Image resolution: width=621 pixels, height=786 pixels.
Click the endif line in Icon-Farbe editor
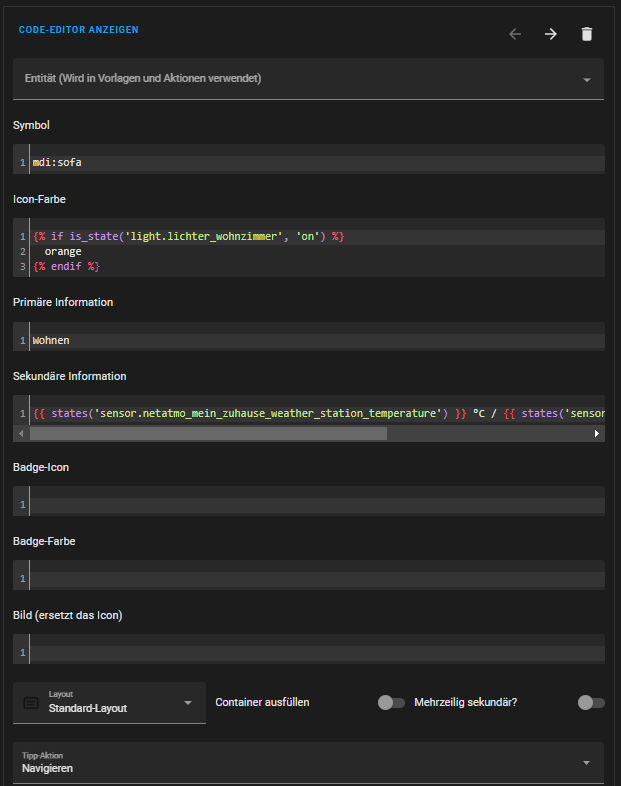pyautogui.click(x=67, y=267)
